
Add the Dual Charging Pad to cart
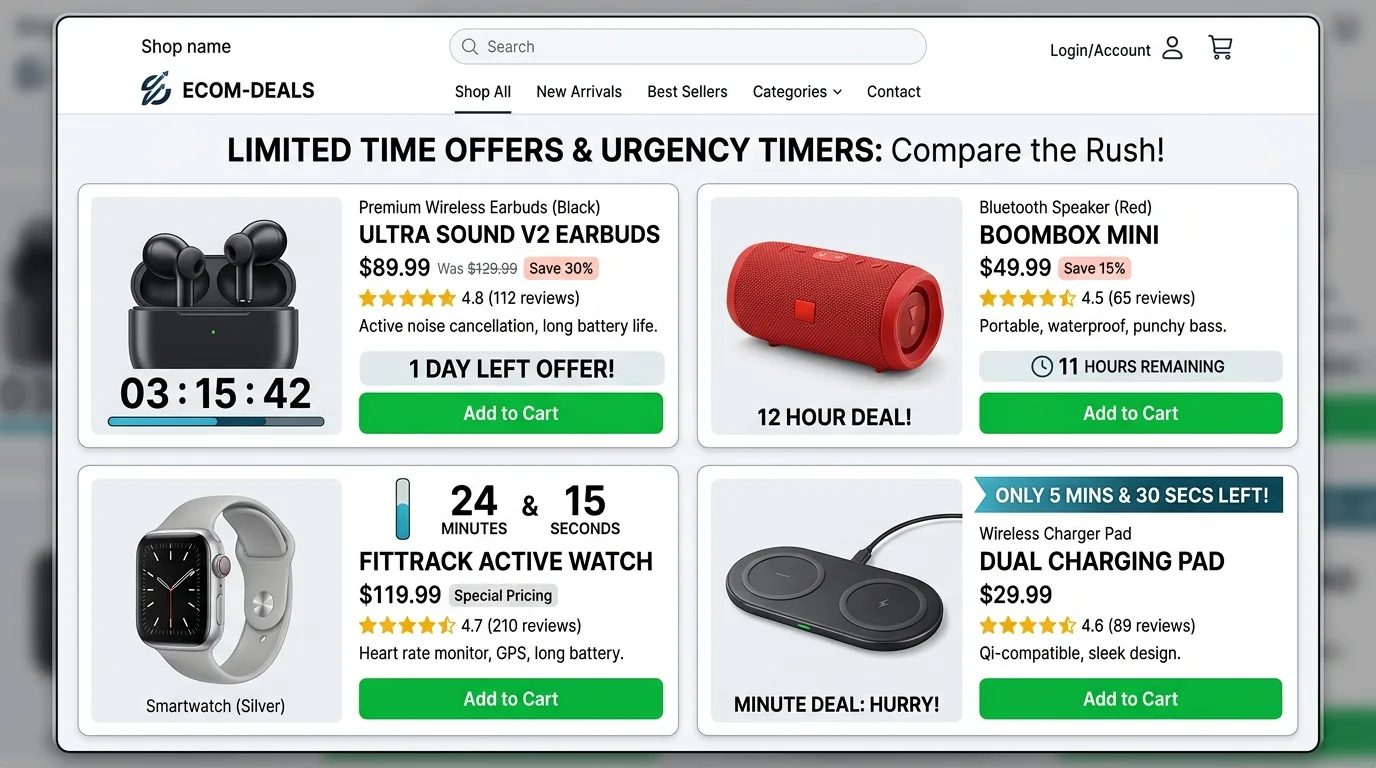(x=1130, y=699)
